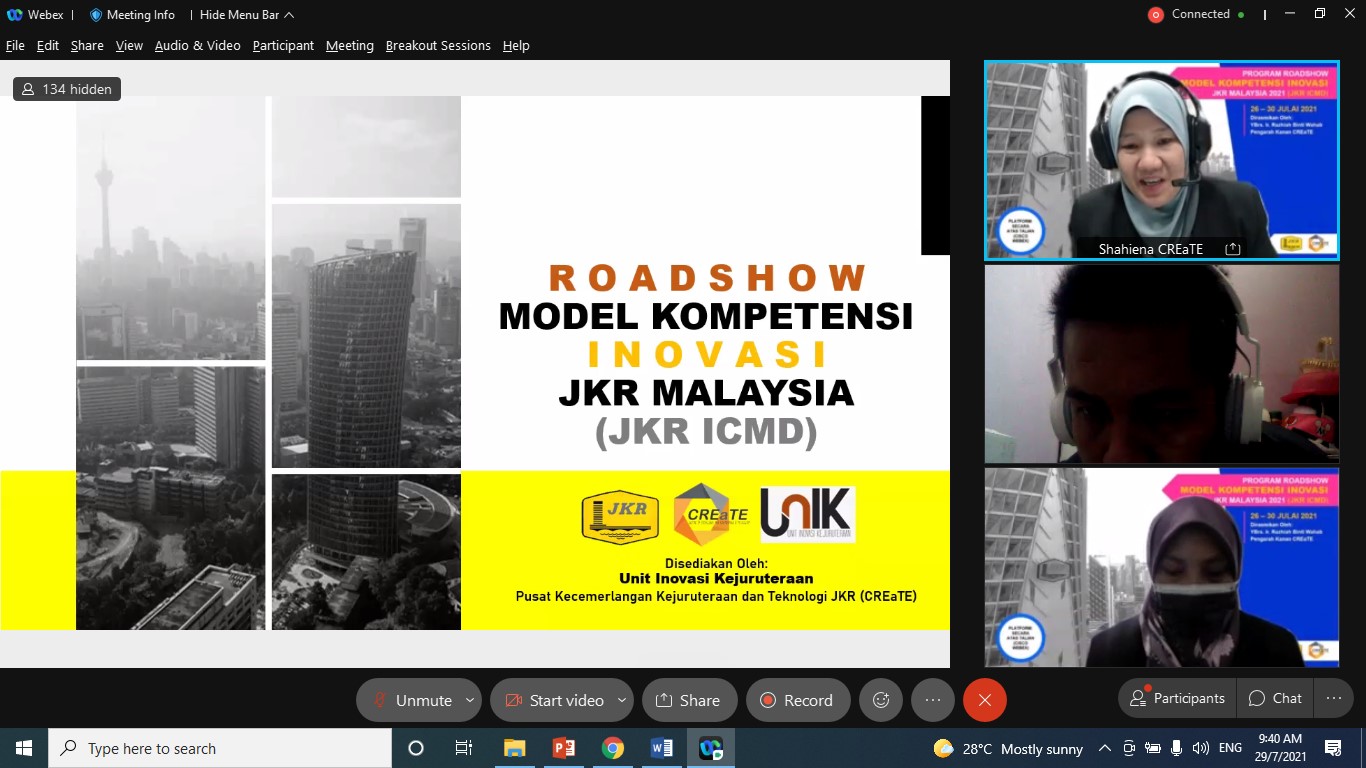Click ENG language indicator
The width and height of the screenshot is (1366, 768).
click(1230, 748)
